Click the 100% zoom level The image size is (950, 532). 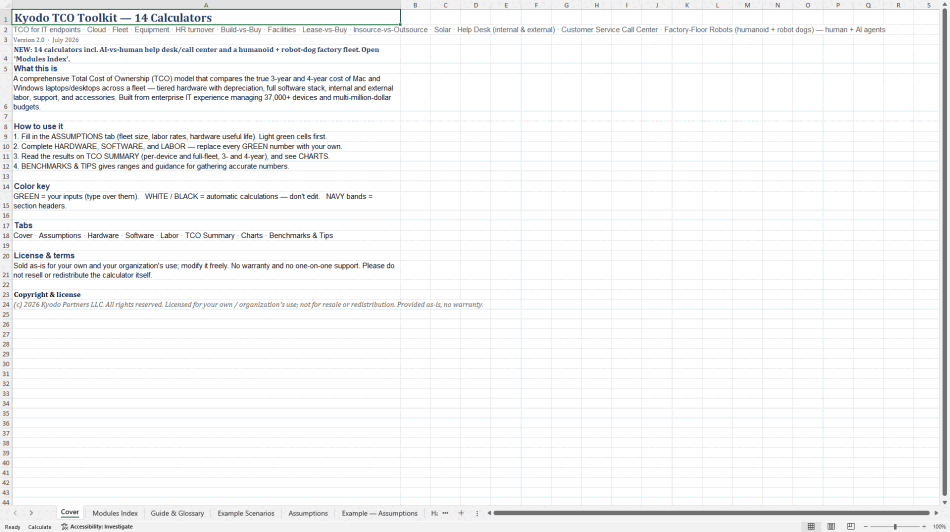(x=939, y=527)
